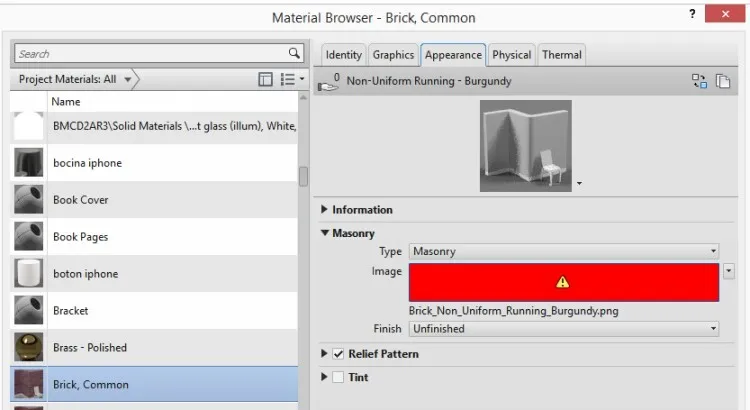Switch to the Thermal tab
This screenshot has height=410, width=750.
click(x=562, y=55)
